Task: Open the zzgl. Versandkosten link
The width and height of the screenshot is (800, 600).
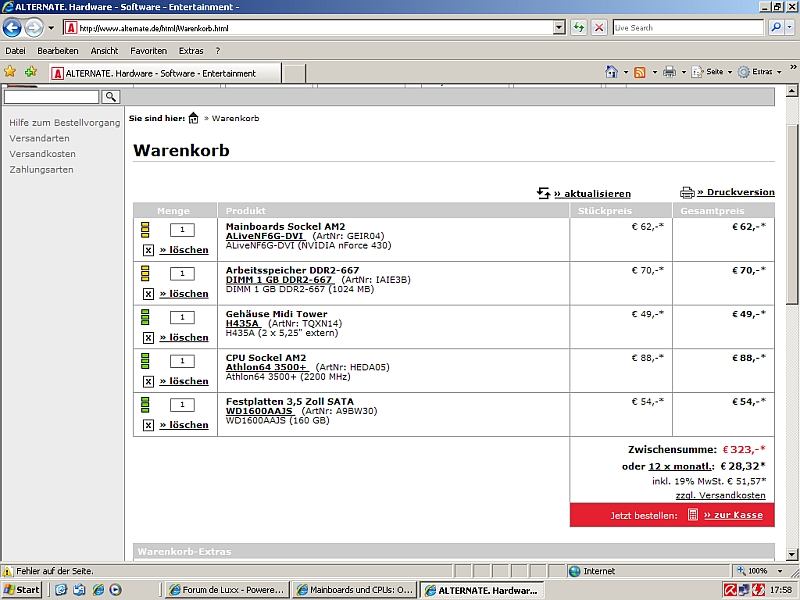Action: coord(720,495)
